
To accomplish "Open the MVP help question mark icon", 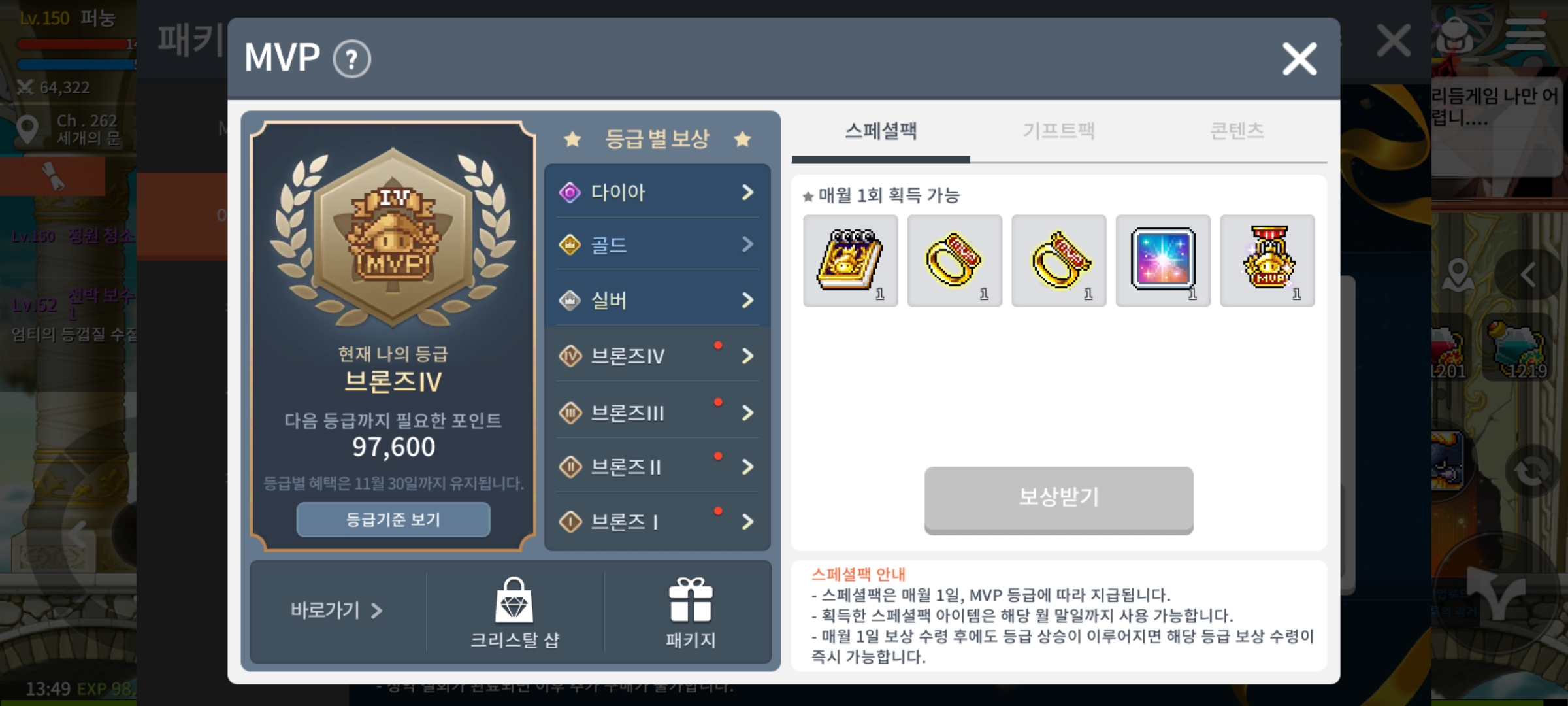I will click(x=351, y=59).
